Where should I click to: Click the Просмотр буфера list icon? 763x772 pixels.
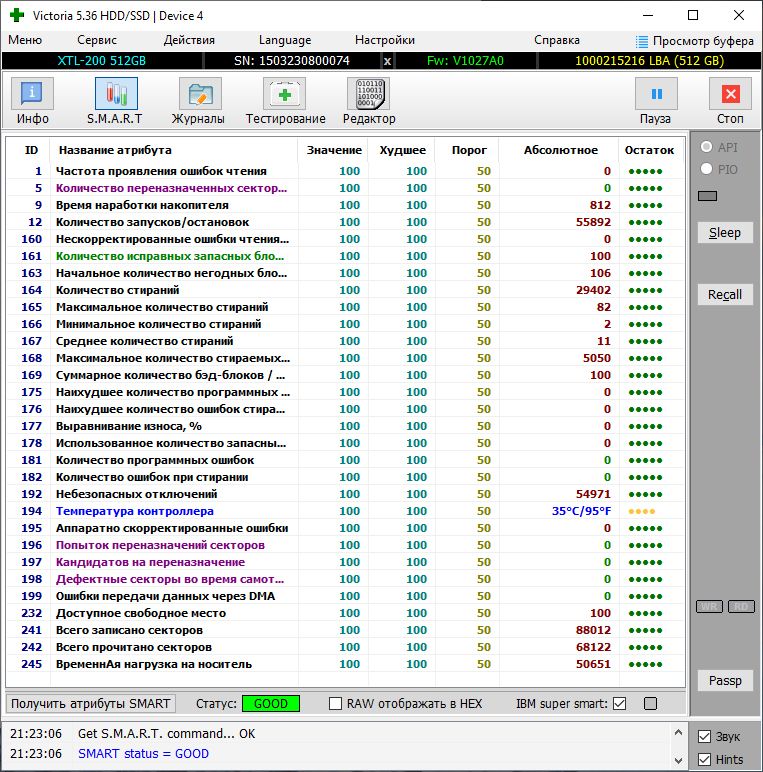click(641, 41)
